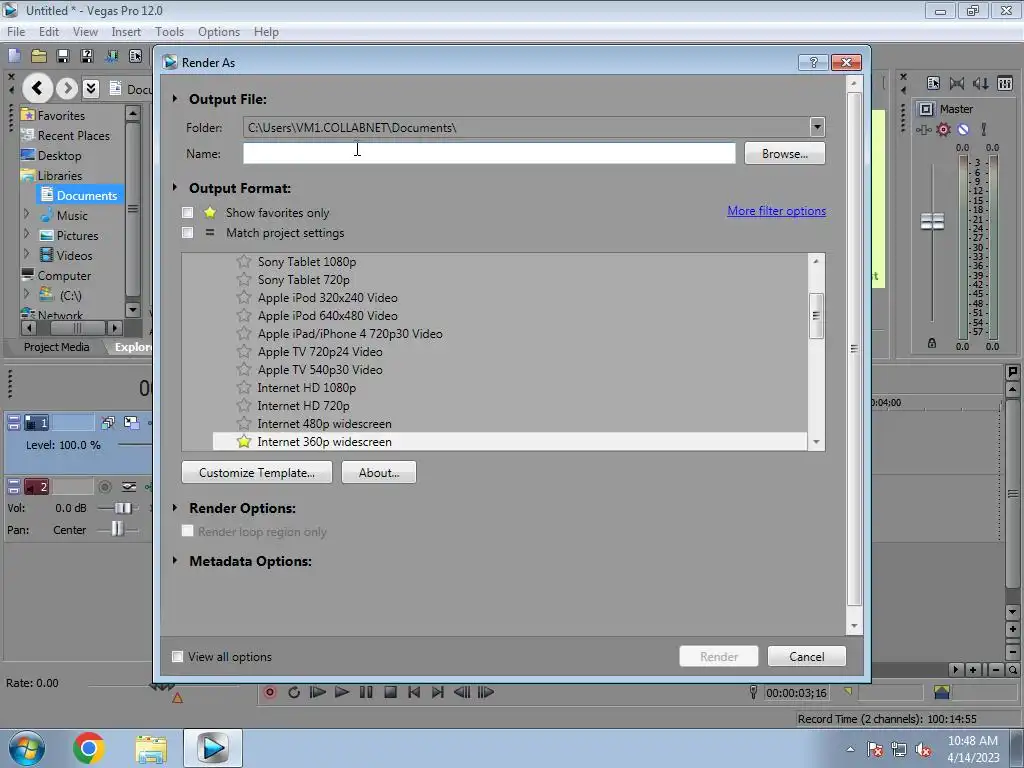Click the Render As toolbar icon
Viewport: 1024px width, 768px height.
tap(111, 56)
